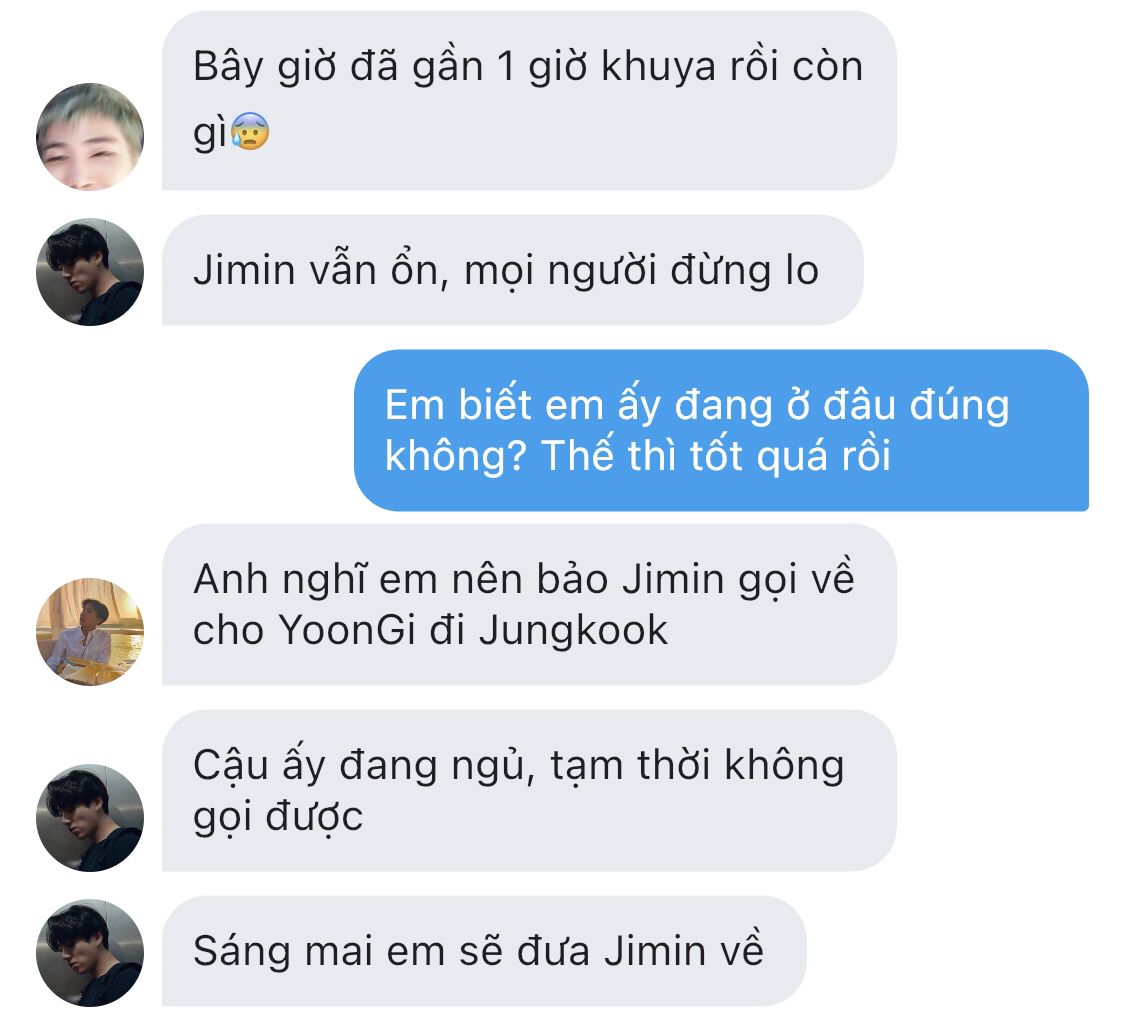This screenshot has height=1013, width=1125.
Task: Tap avatar beside "Jimin vẫn ổn" message
Action: [90, 272]
